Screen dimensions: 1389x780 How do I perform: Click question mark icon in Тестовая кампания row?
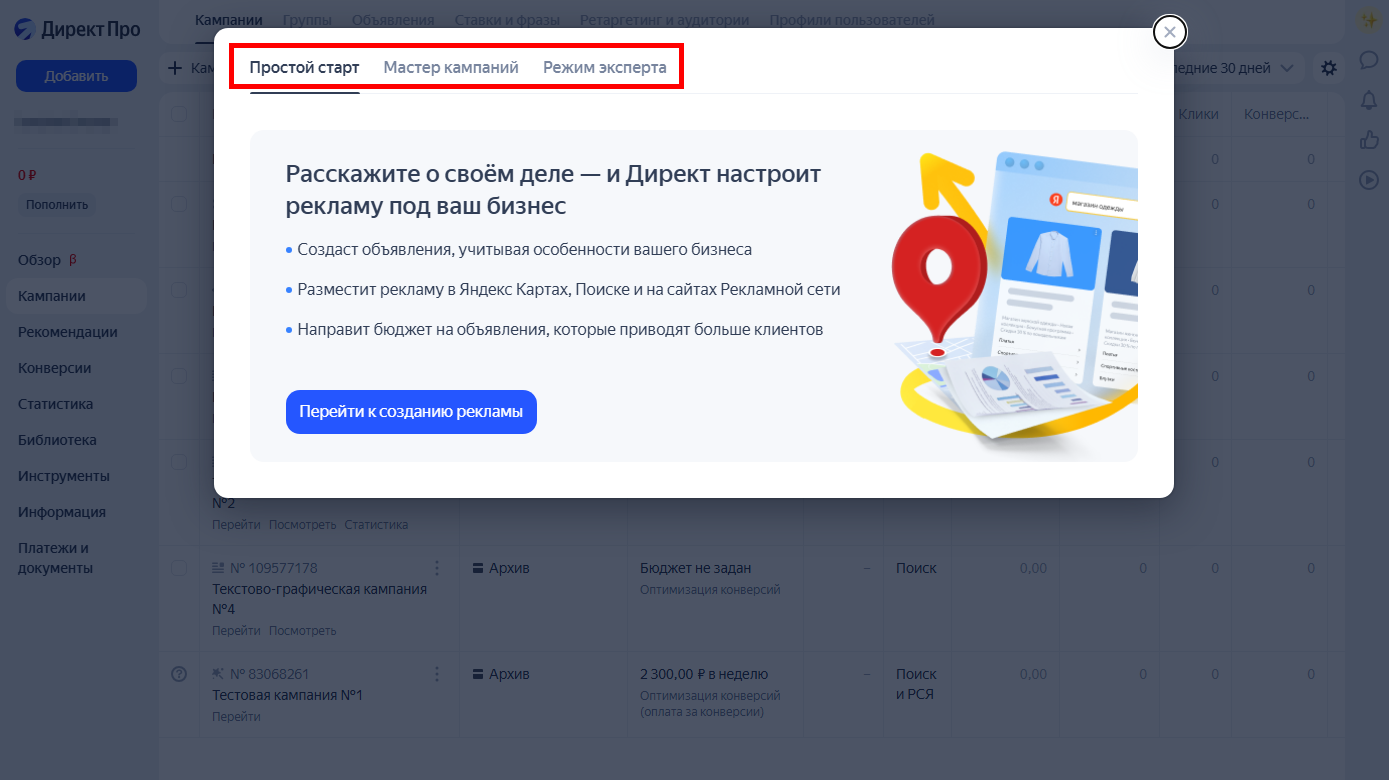pyautogui.click(x=179, y=674)
